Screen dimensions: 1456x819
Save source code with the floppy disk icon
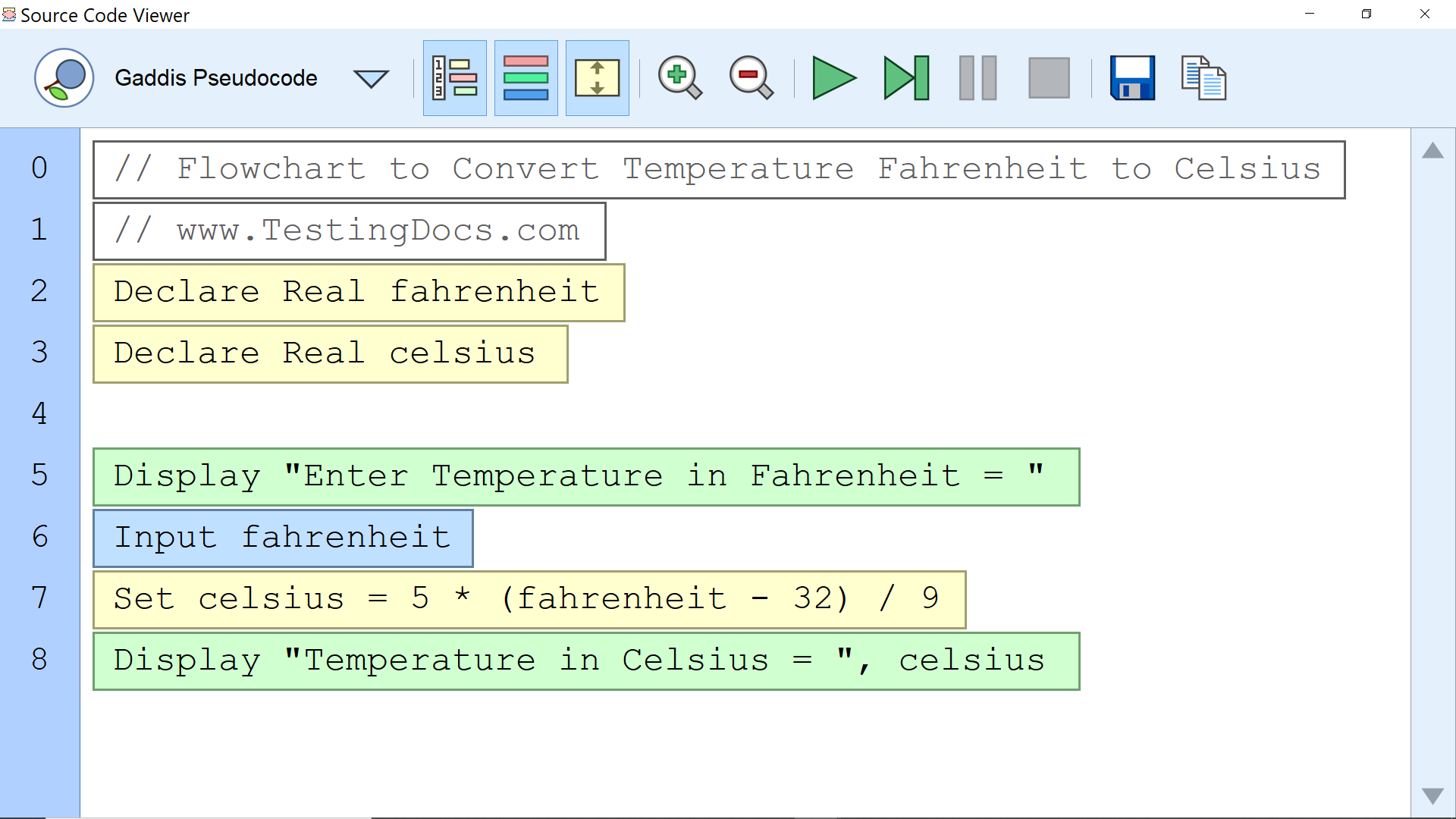click(1132, 78)
